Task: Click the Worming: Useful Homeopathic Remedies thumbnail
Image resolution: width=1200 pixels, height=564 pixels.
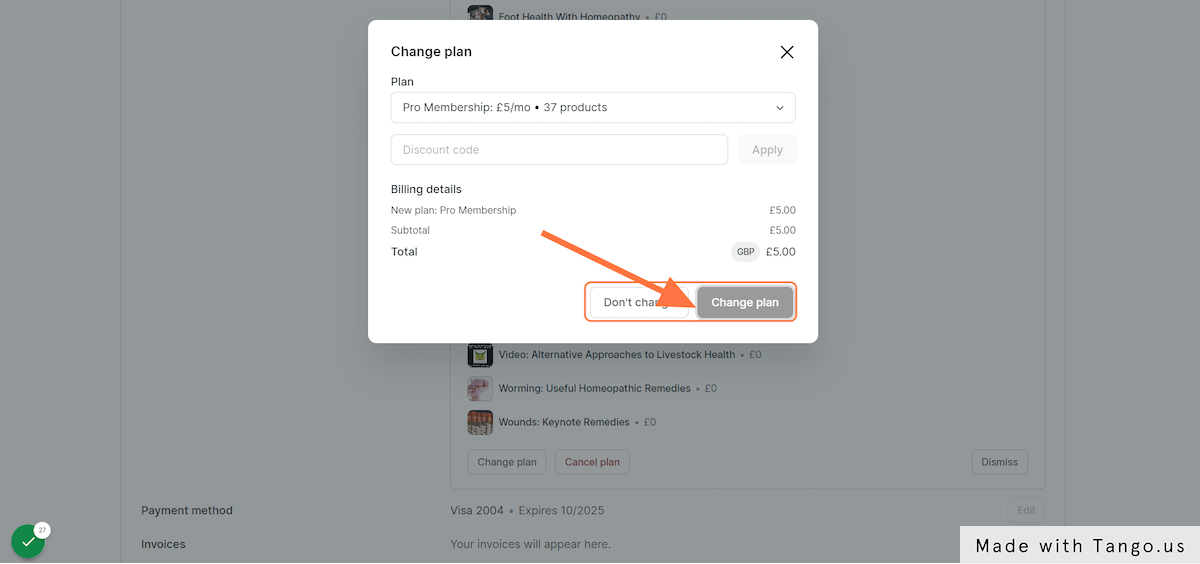Action: pos(480,388)
